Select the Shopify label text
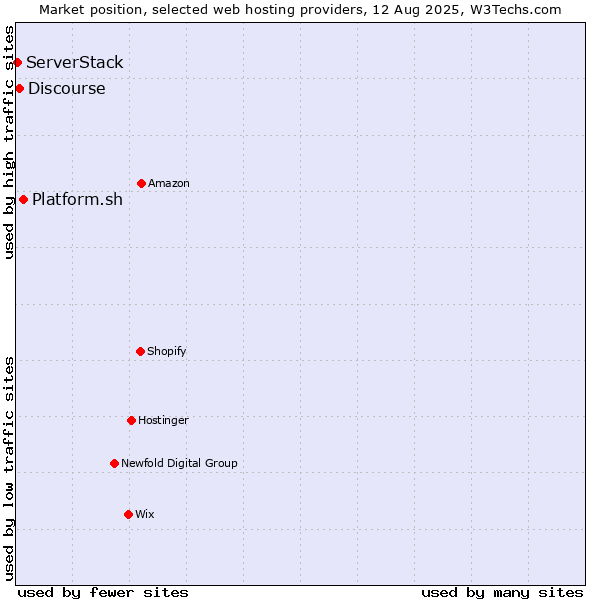The height and width of the screenshot is (600, 600). (167, 351)
